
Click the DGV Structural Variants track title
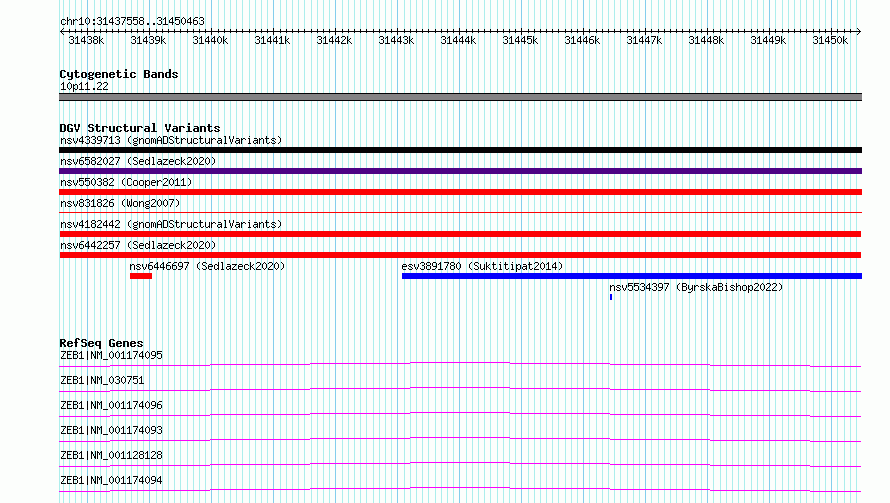point(140,128)
